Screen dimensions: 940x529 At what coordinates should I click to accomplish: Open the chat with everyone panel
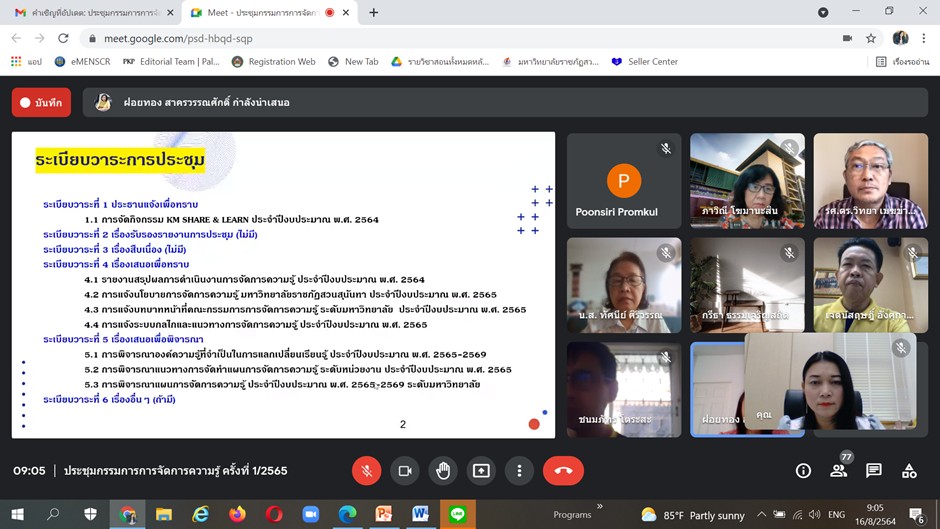coord(874,471)
